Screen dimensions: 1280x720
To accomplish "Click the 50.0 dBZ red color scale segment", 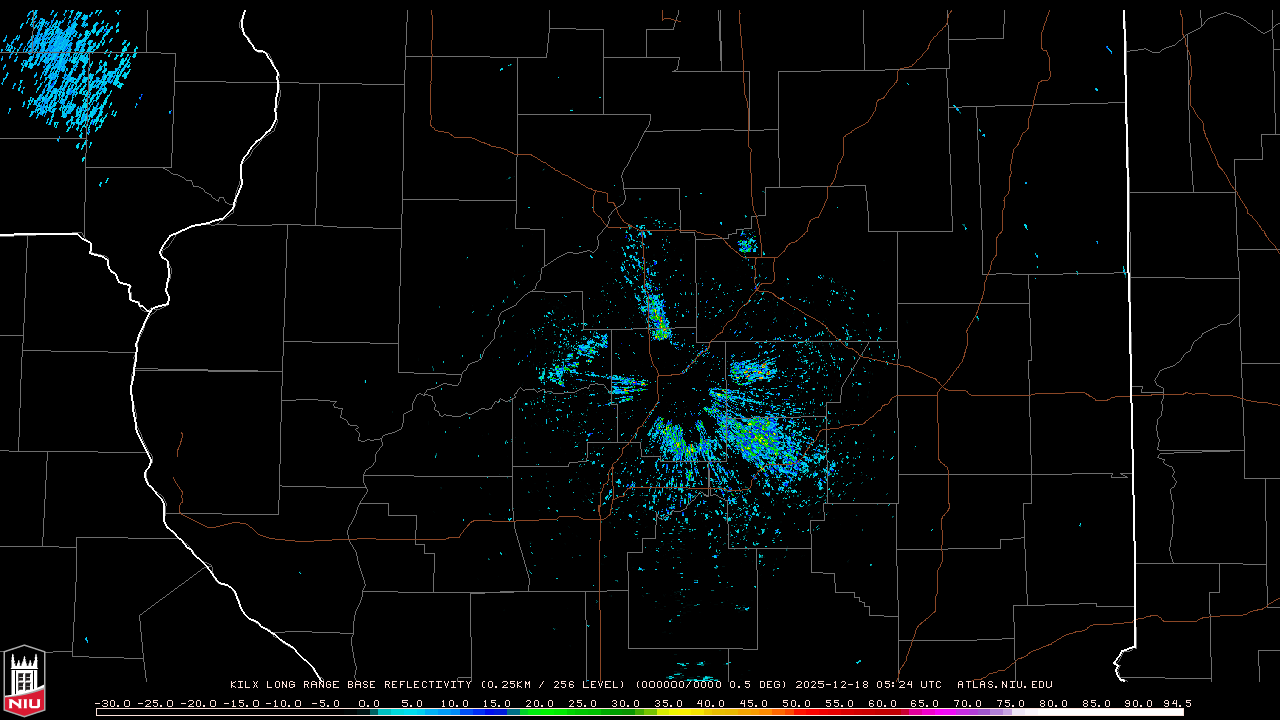I will tap(797, 712).
